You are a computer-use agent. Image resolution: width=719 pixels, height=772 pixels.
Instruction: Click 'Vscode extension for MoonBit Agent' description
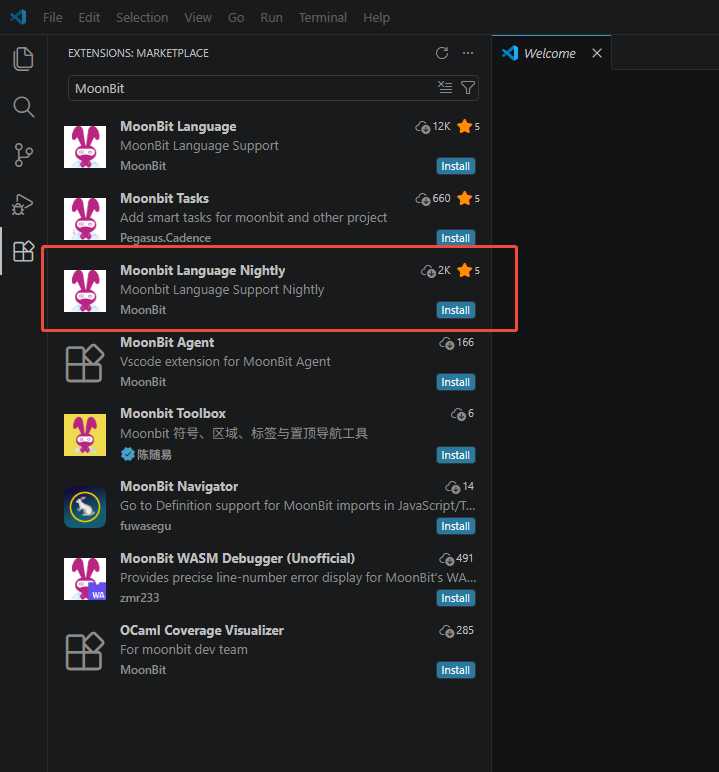click(226, 361)
